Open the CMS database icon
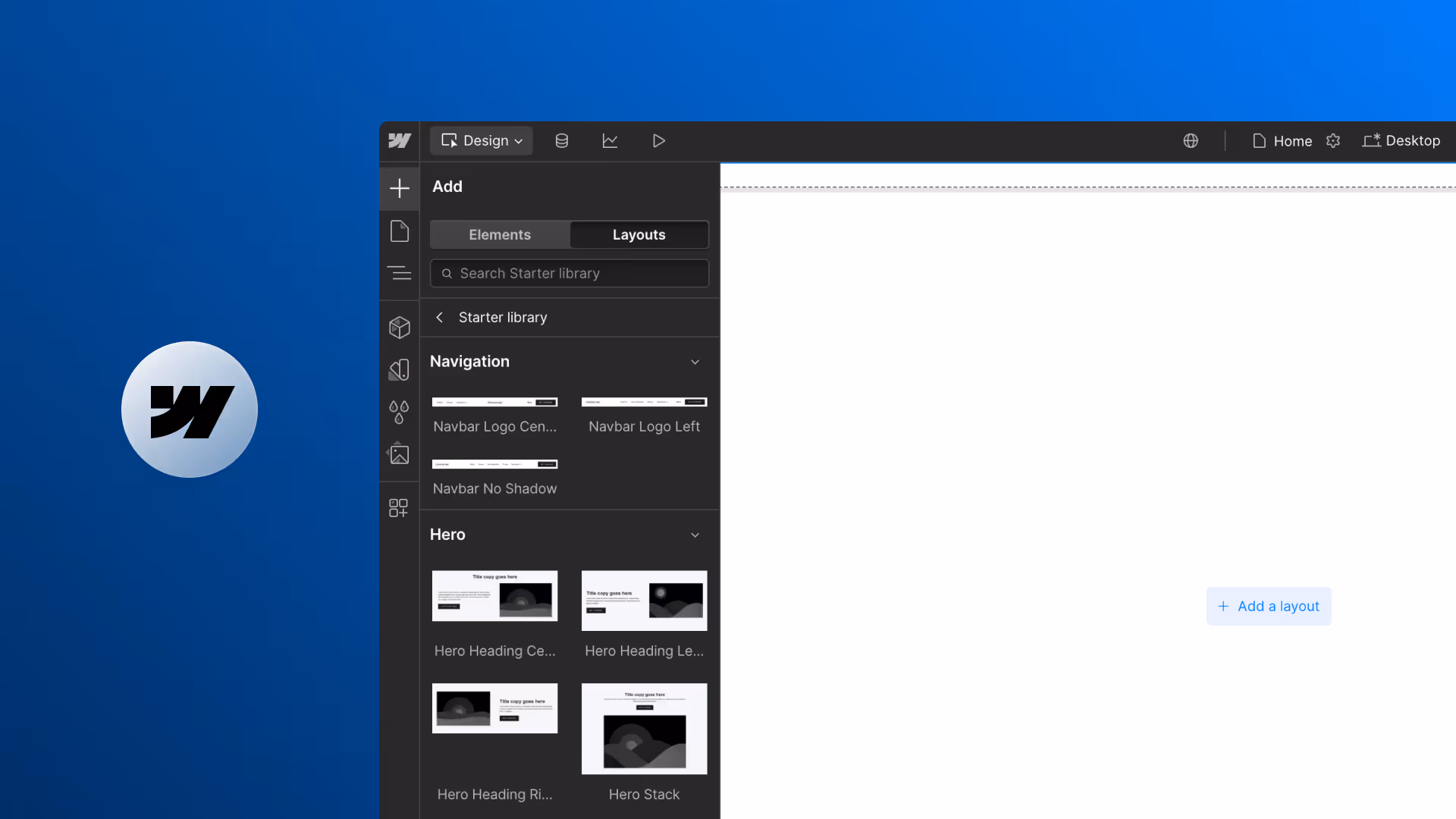 tap(561, 141)
